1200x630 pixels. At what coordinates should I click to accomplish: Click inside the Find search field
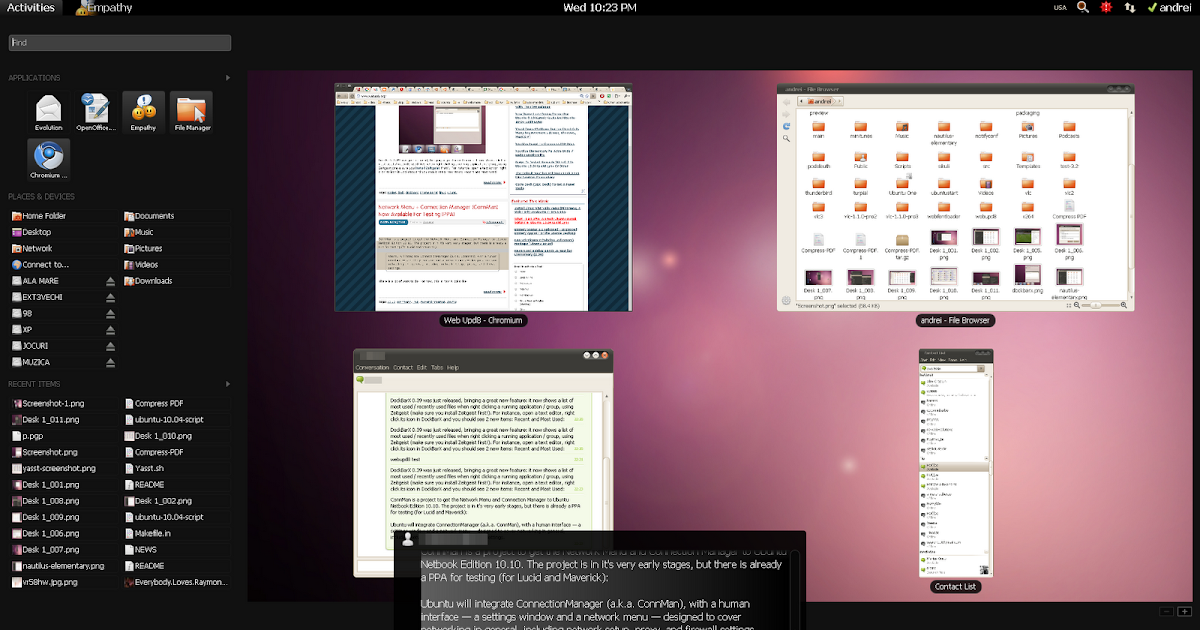click(x=119, y=42)
